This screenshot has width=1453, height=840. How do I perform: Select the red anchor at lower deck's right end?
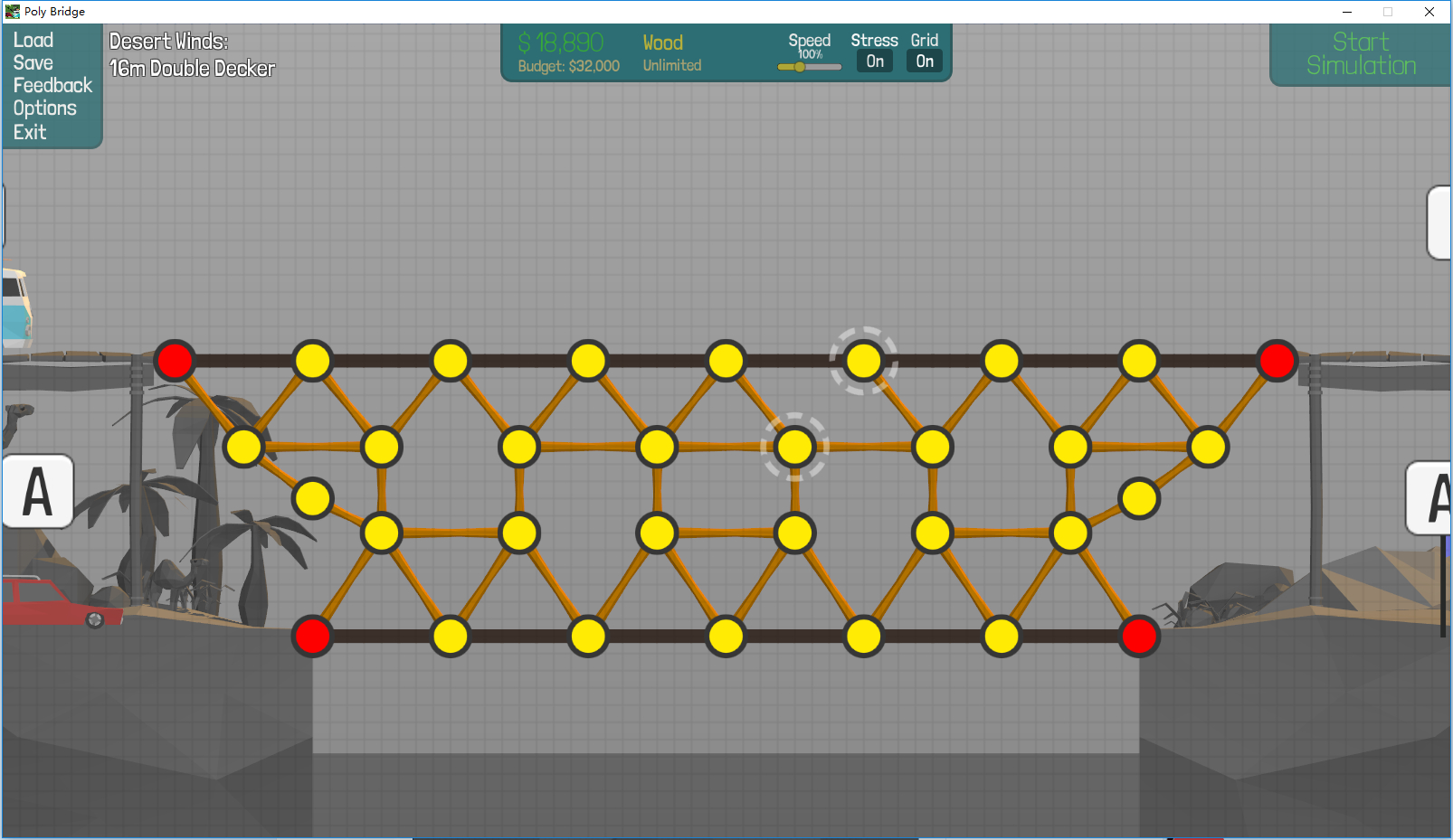click(x=1139, y=636)
